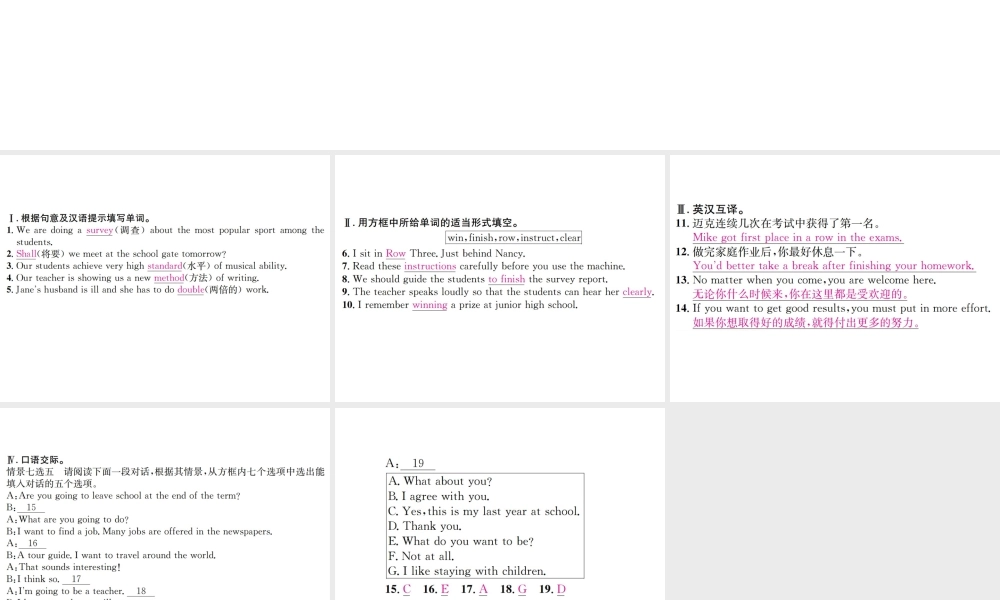The image size is (1000, 600).
Task: Click the heading 'Ⅳ.口语交际'
Action: [35, 460]
